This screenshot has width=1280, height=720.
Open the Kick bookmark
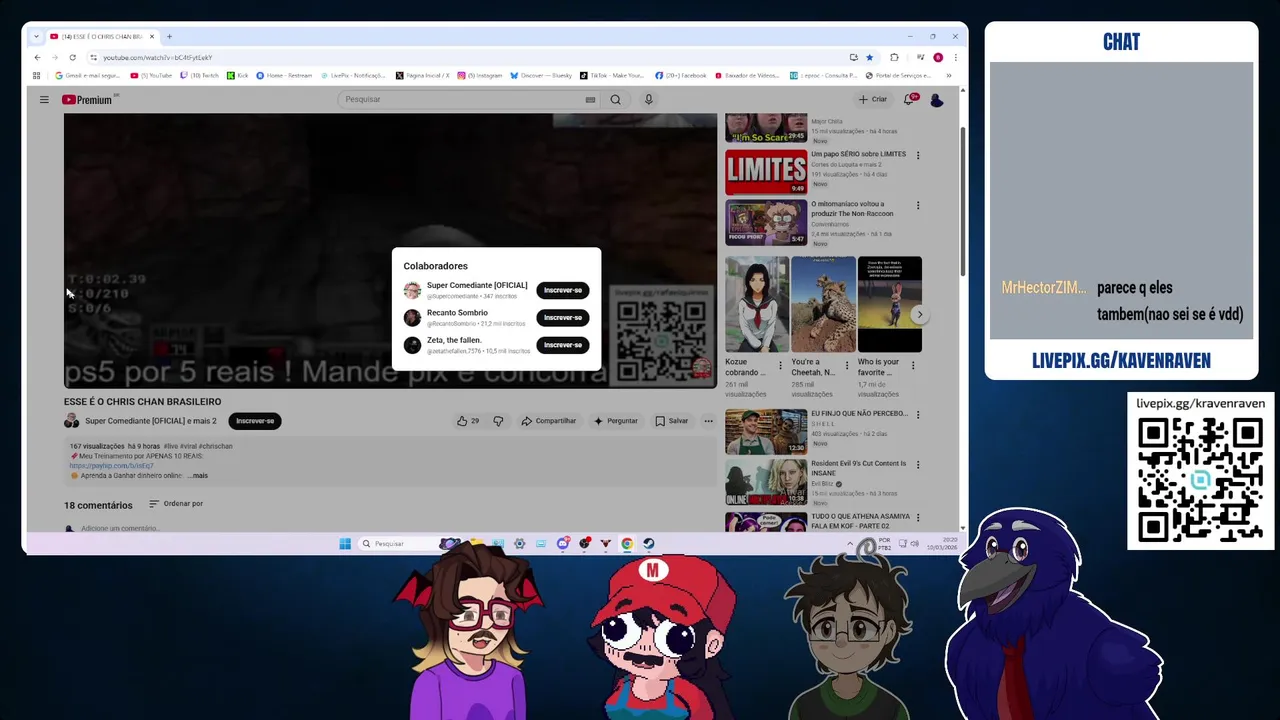tap(238, 75)
